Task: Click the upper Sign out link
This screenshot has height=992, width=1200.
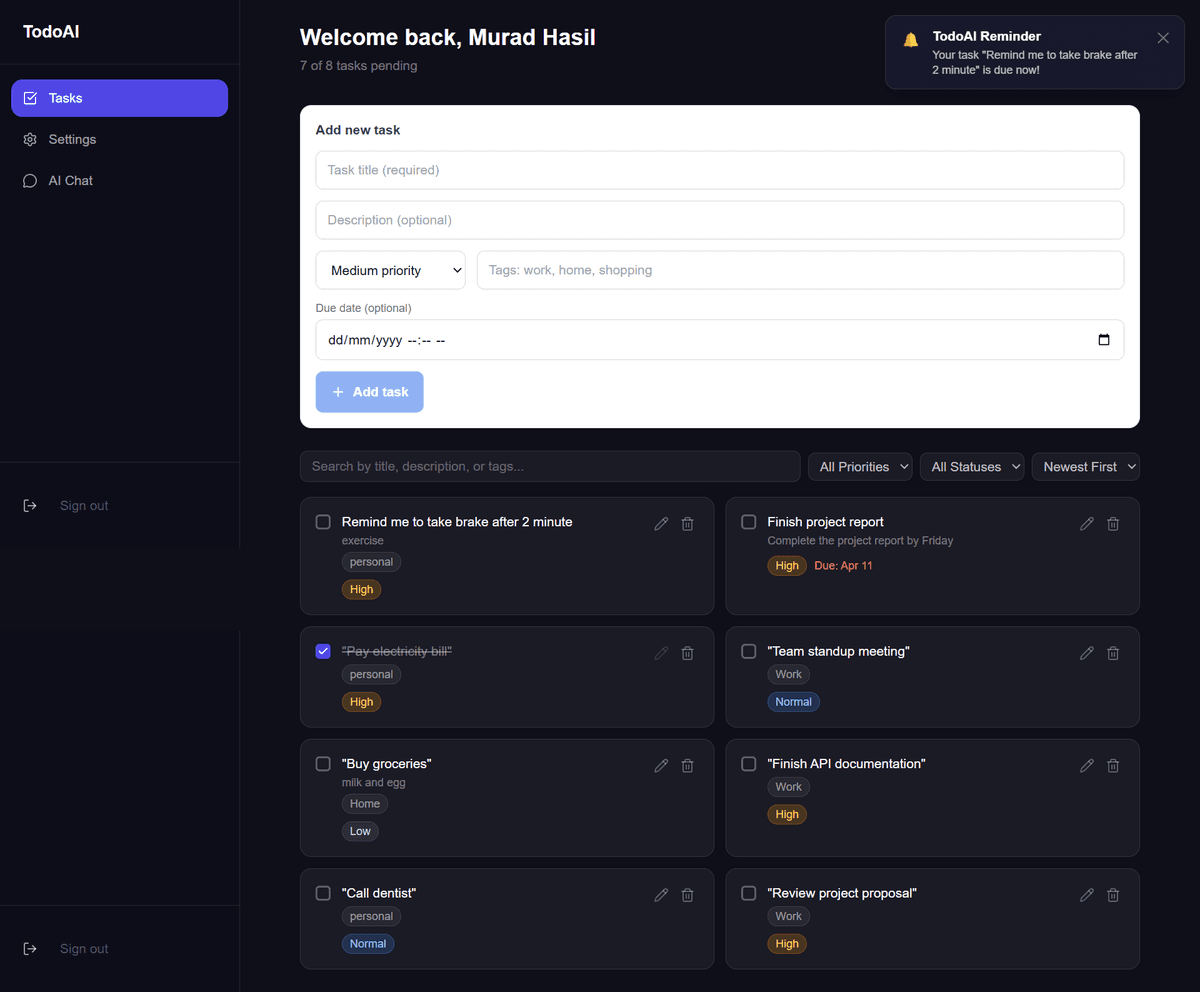Action: [x=83, y=506]
